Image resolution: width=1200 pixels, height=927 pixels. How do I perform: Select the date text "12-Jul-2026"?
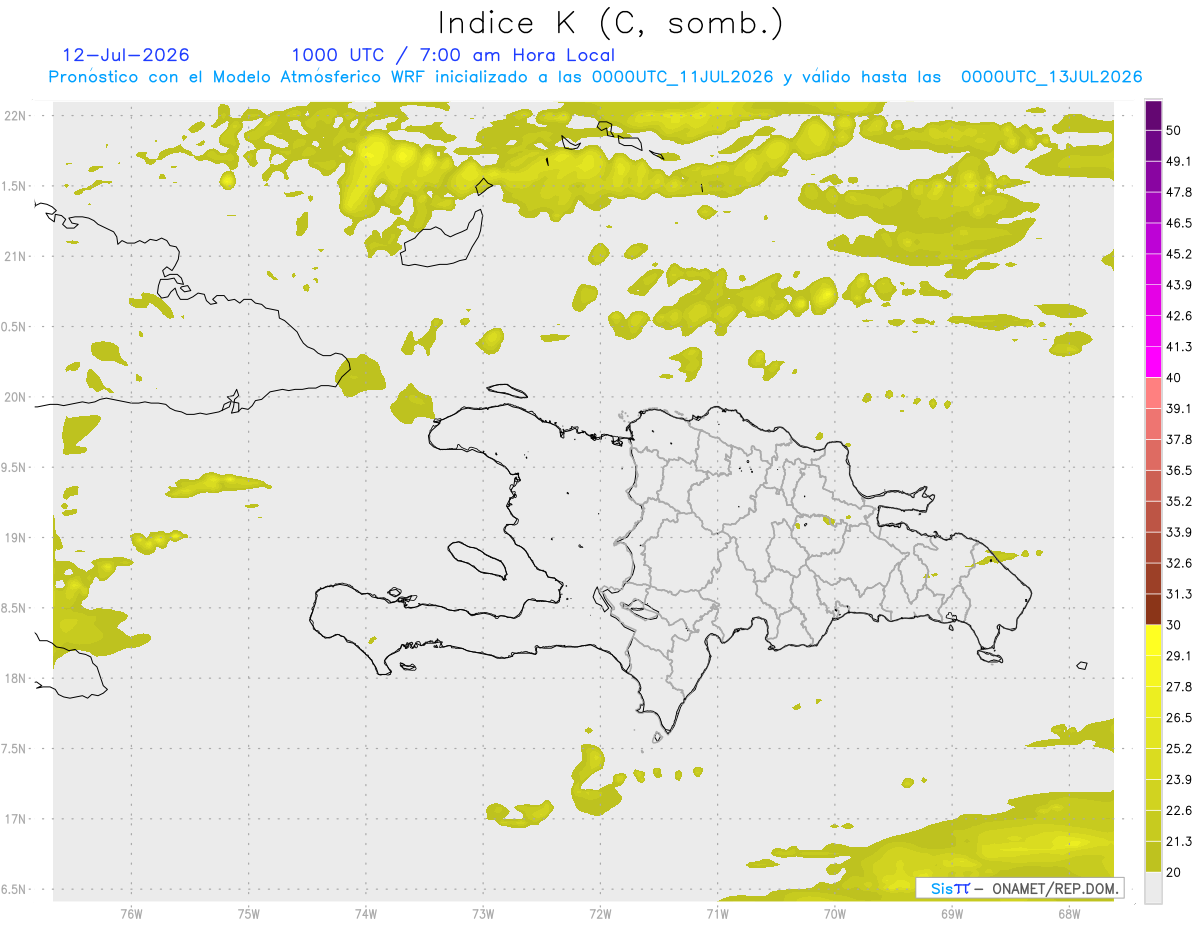click(x=126, y=55)
